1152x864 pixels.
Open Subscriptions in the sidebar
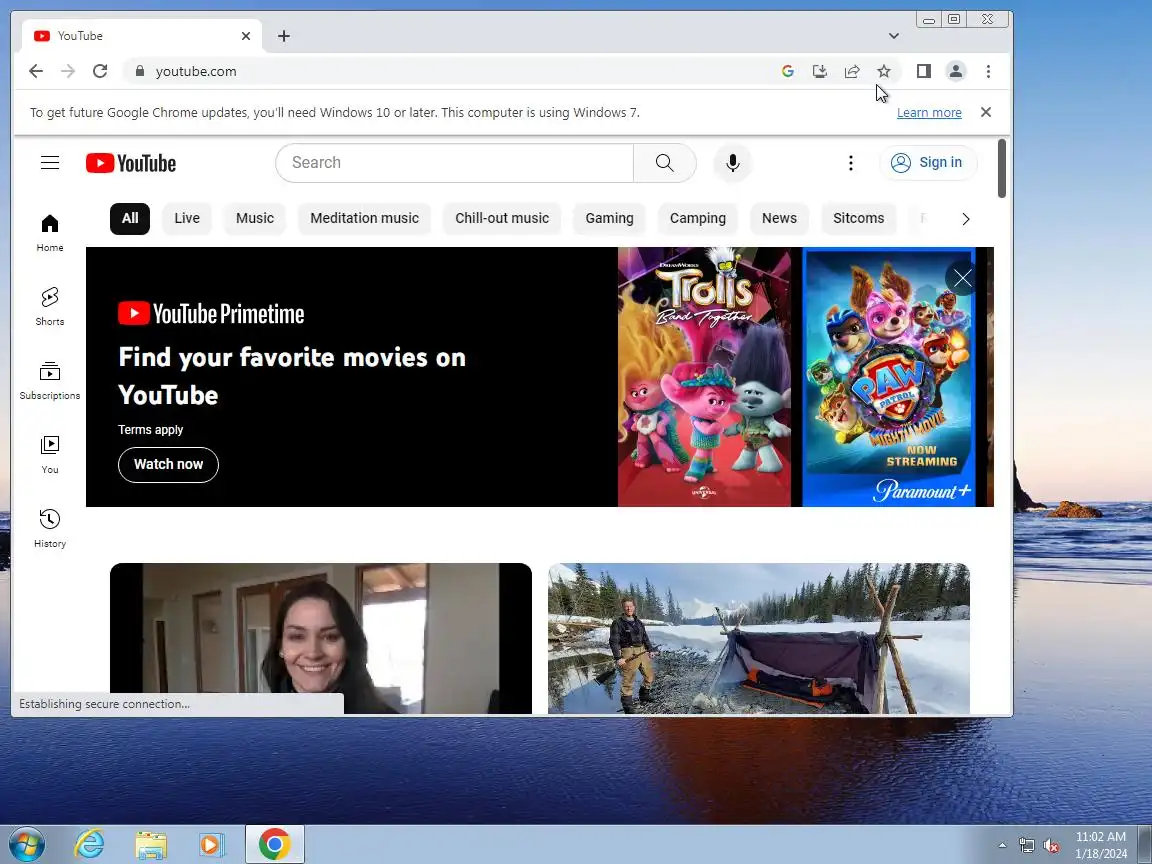(50, 381)
